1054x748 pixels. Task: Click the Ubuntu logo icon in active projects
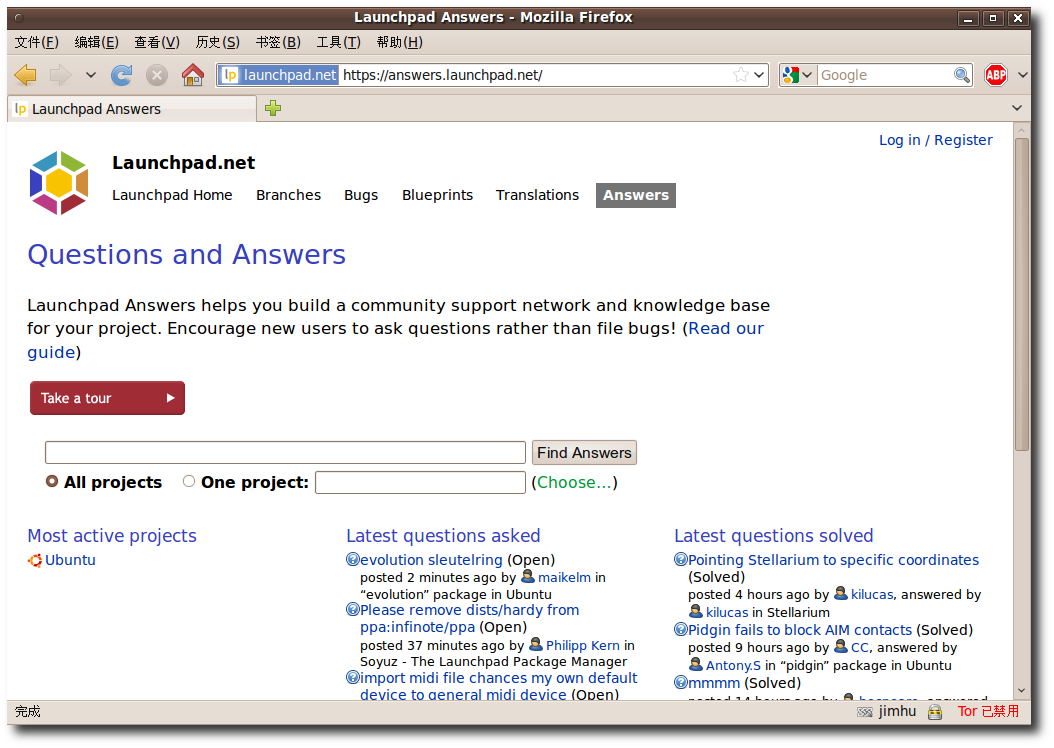point(35,560)
